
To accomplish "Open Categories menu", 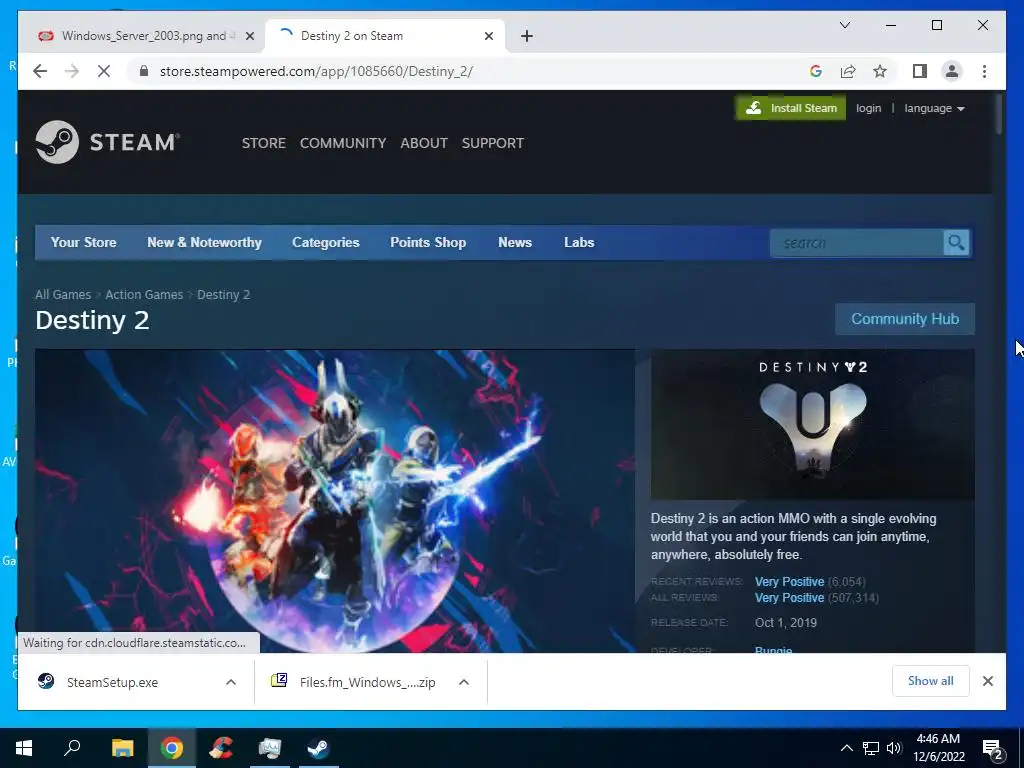I will coord(326,242).
